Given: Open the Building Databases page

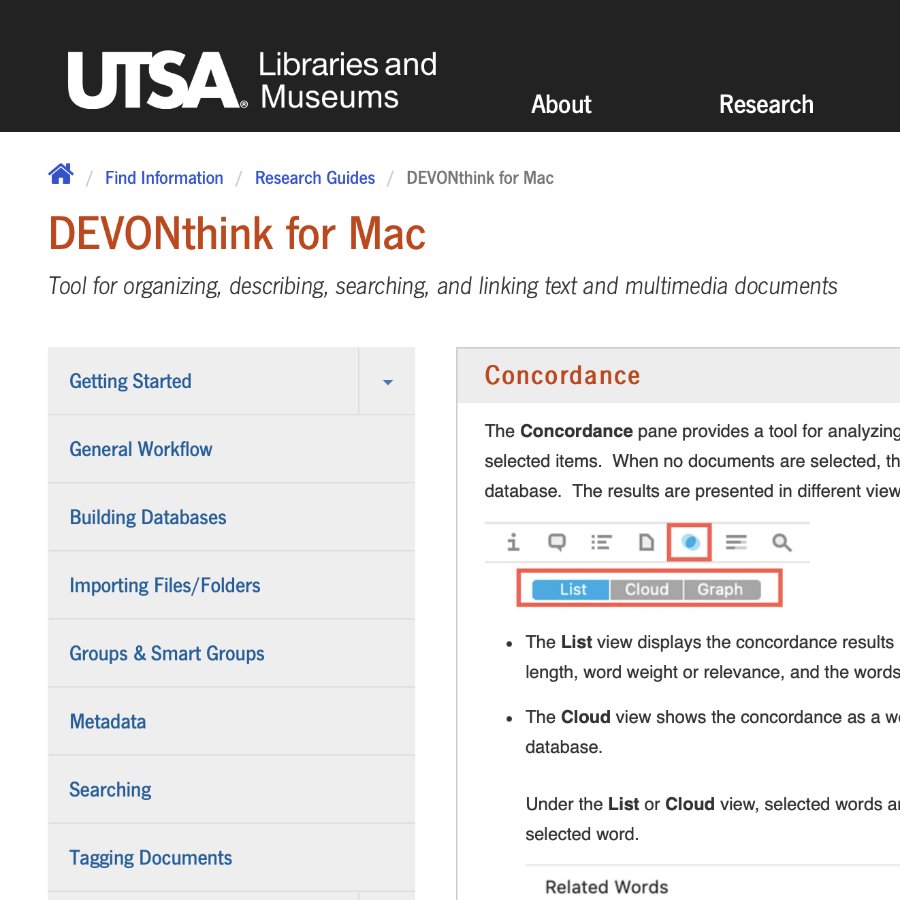Looking at the screenshot, I should click(231, 517).
